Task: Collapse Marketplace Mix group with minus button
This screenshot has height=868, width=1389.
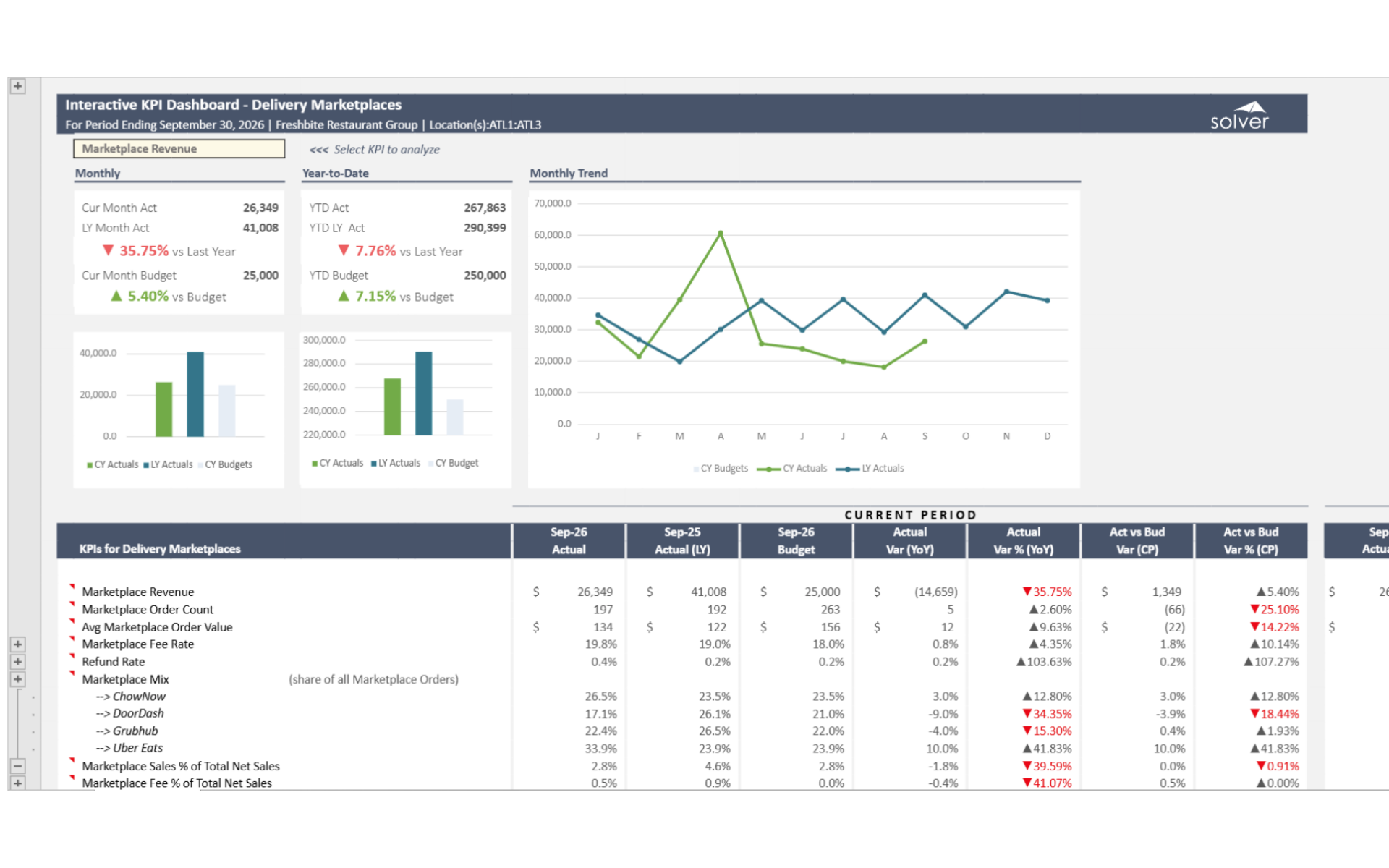Action: point(18,765)
